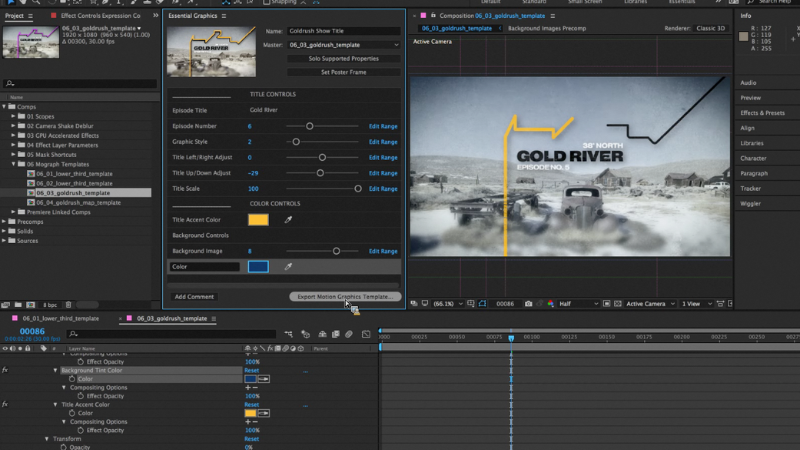Click the Set Poster Frame button
This screenshot has width=800, height=450.
pyautogui.click(x=344, y=72)
